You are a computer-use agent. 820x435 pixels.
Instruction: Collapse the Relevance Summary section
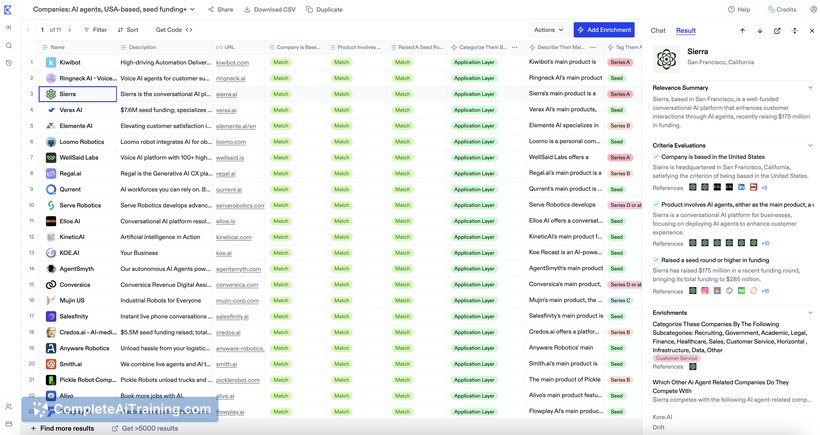(810, 88)
